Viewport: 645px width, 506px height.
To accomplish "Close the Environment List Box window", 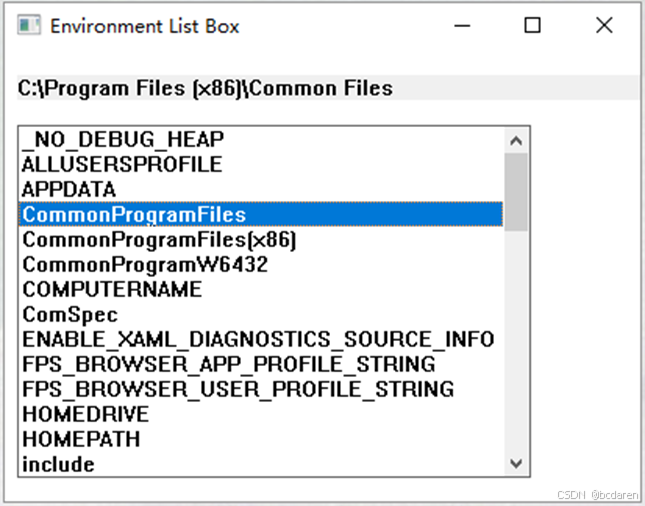I will coord(604,26).
